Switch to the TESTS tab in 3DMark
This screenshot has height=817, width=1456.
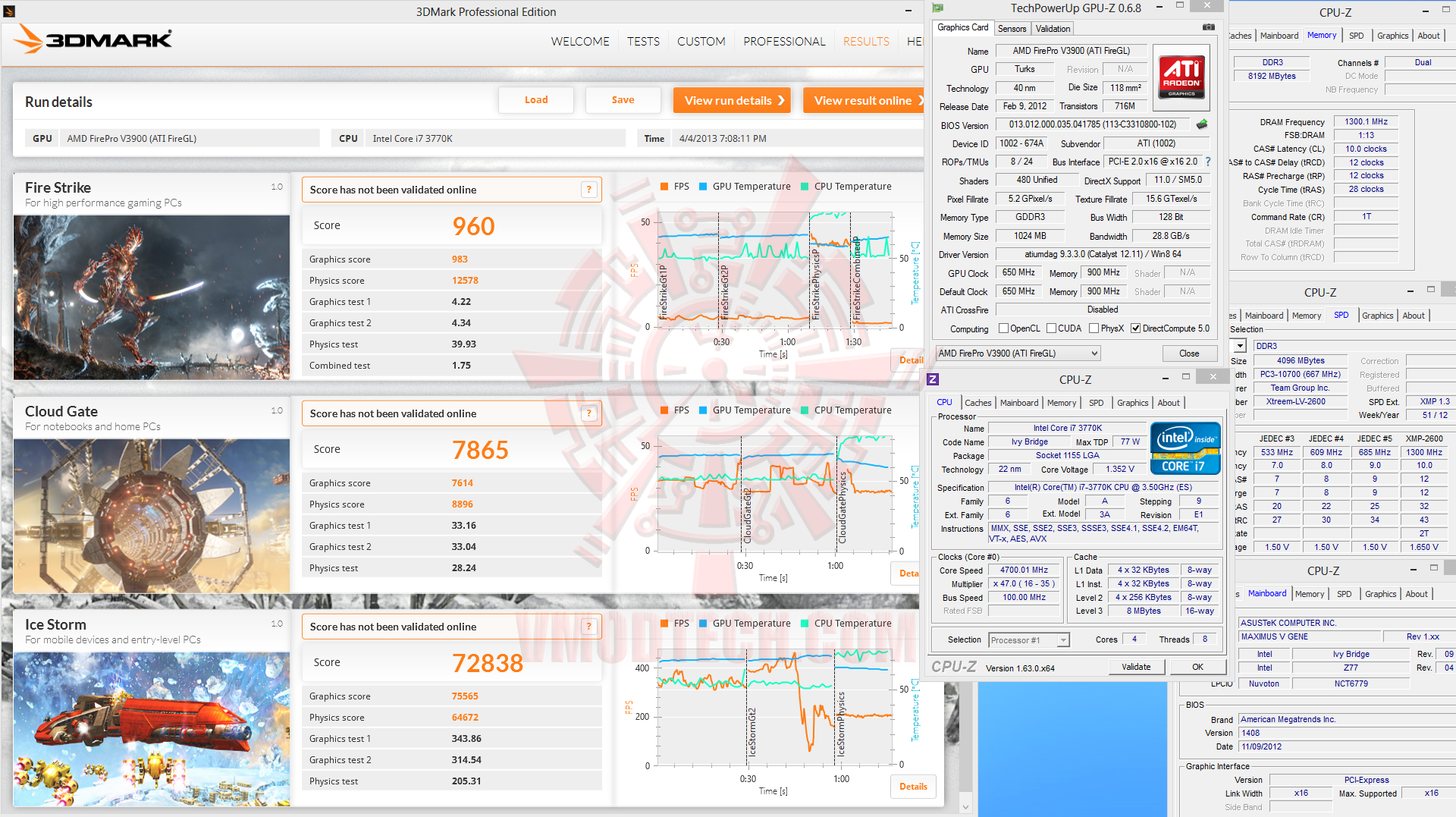(x=643, y=42)
